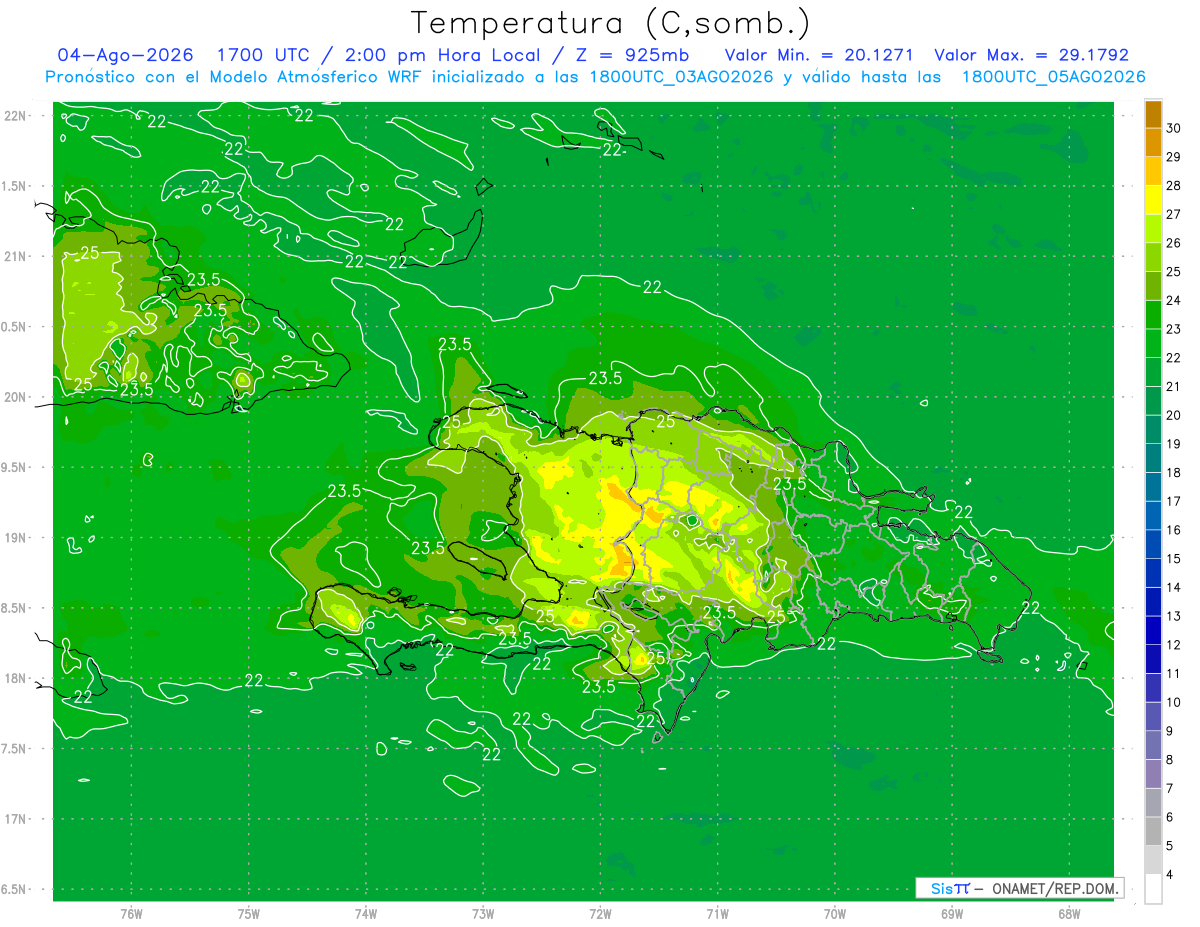Click the '17' value on the color scale
The height and width of the screenshot is (927, 1200).
click(1174, 501)
